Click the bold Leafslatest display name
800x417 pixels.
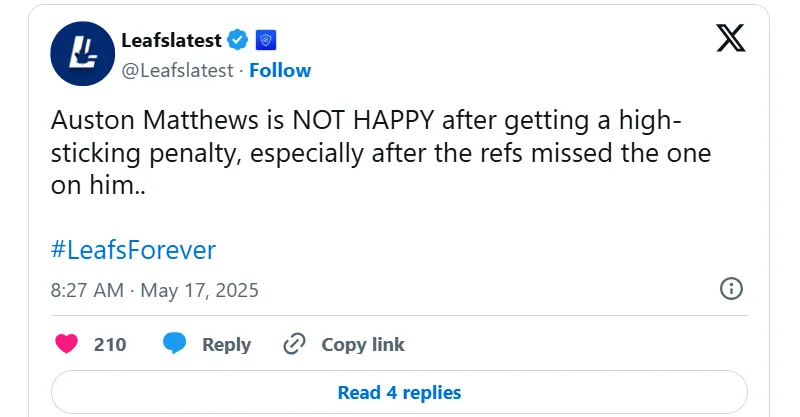[171, 40]
